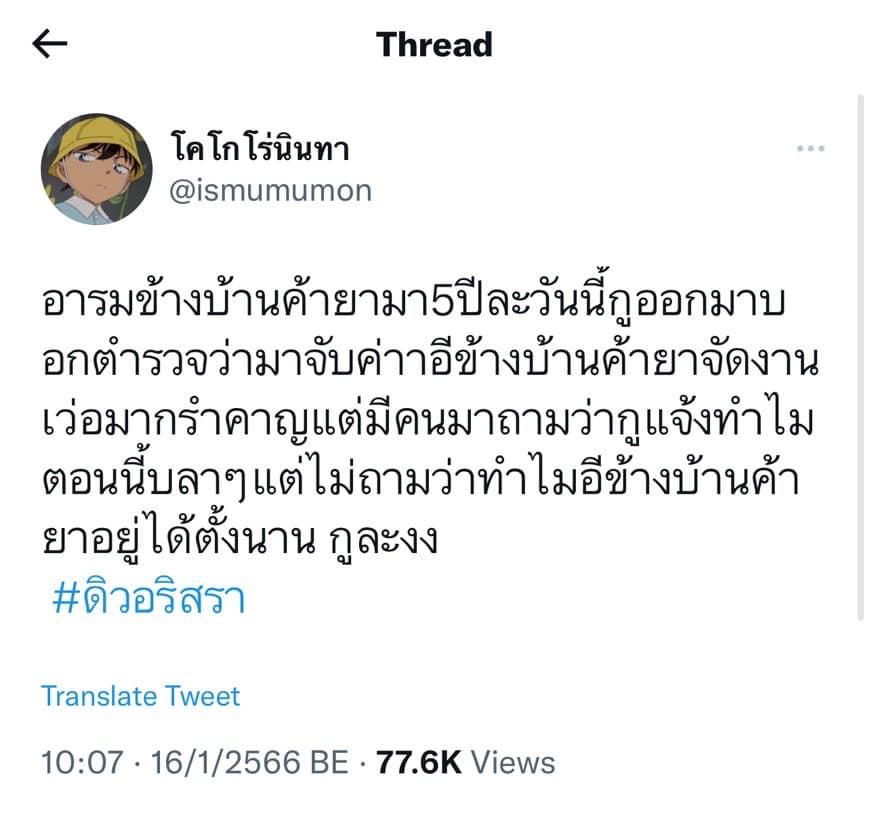Click the Views label

pyautogui.click(x=513, y=762)
